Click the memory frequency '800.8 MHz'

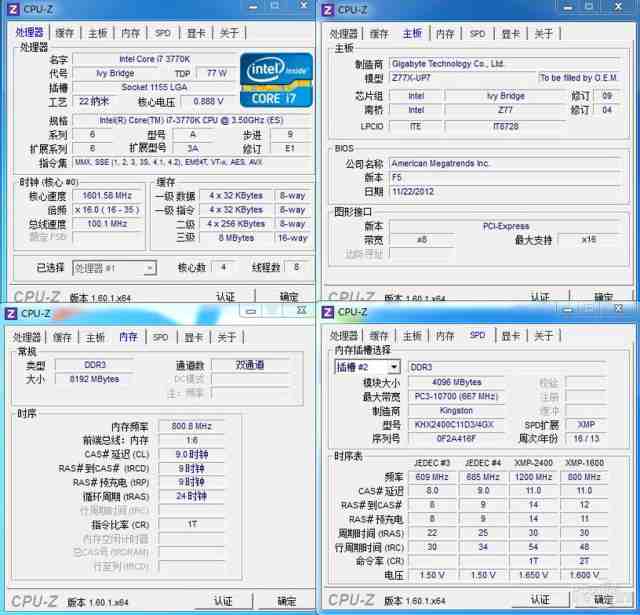(191, 426)
